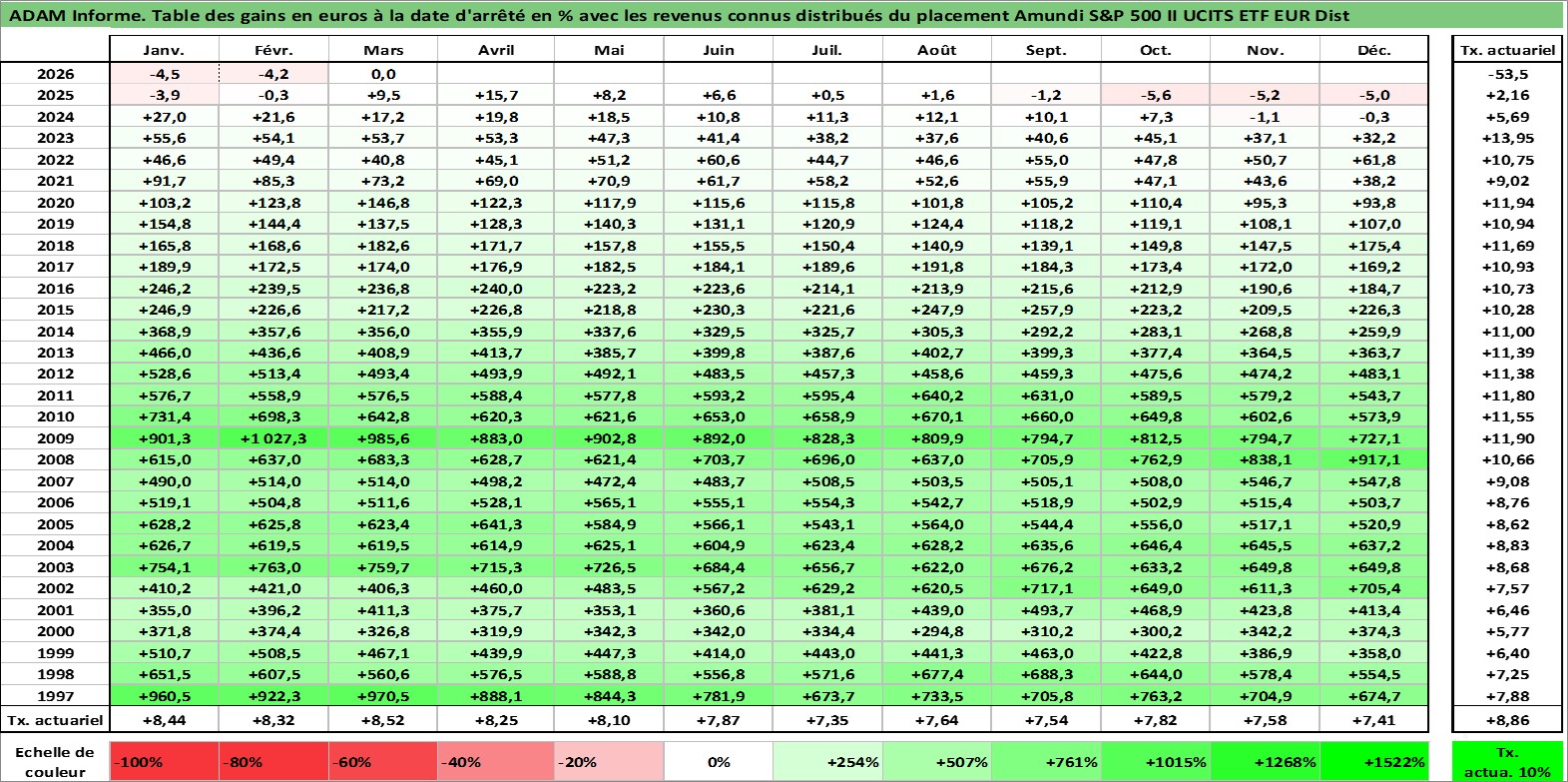
Task: Select the Avril column header
Action: 496,50
